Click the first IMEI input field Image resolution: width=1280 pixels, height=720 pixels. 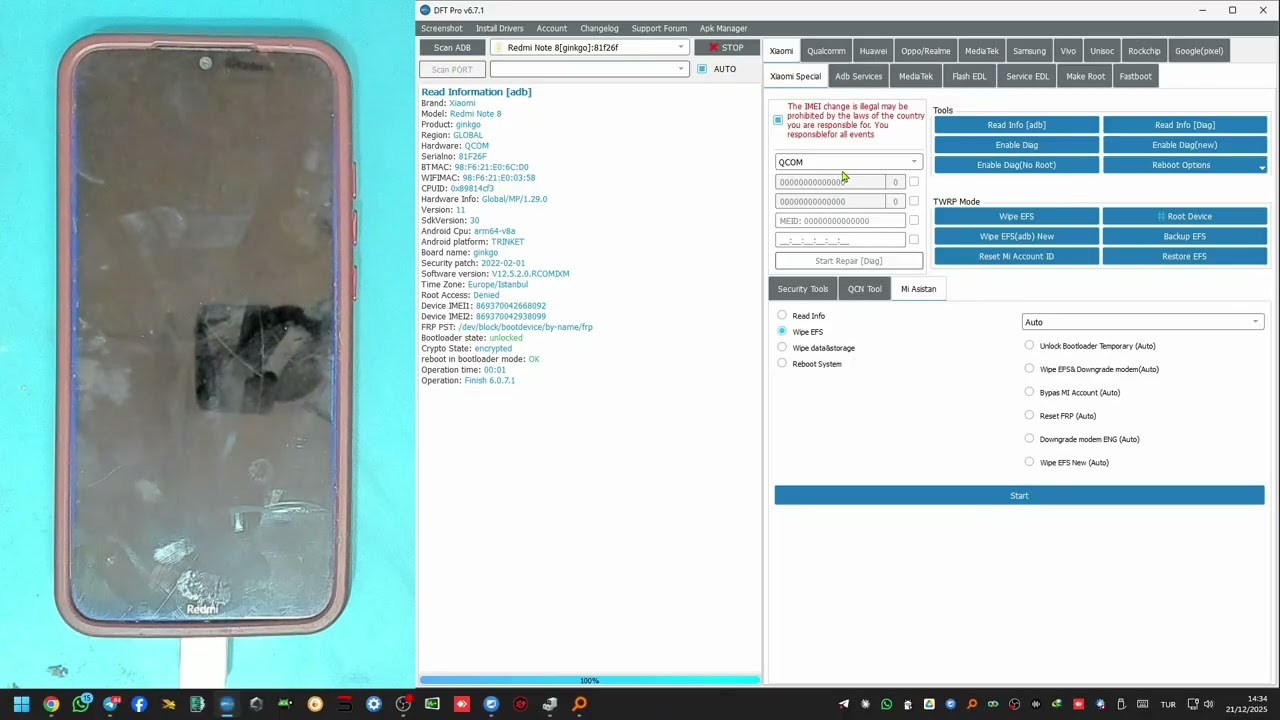point(830,182)
